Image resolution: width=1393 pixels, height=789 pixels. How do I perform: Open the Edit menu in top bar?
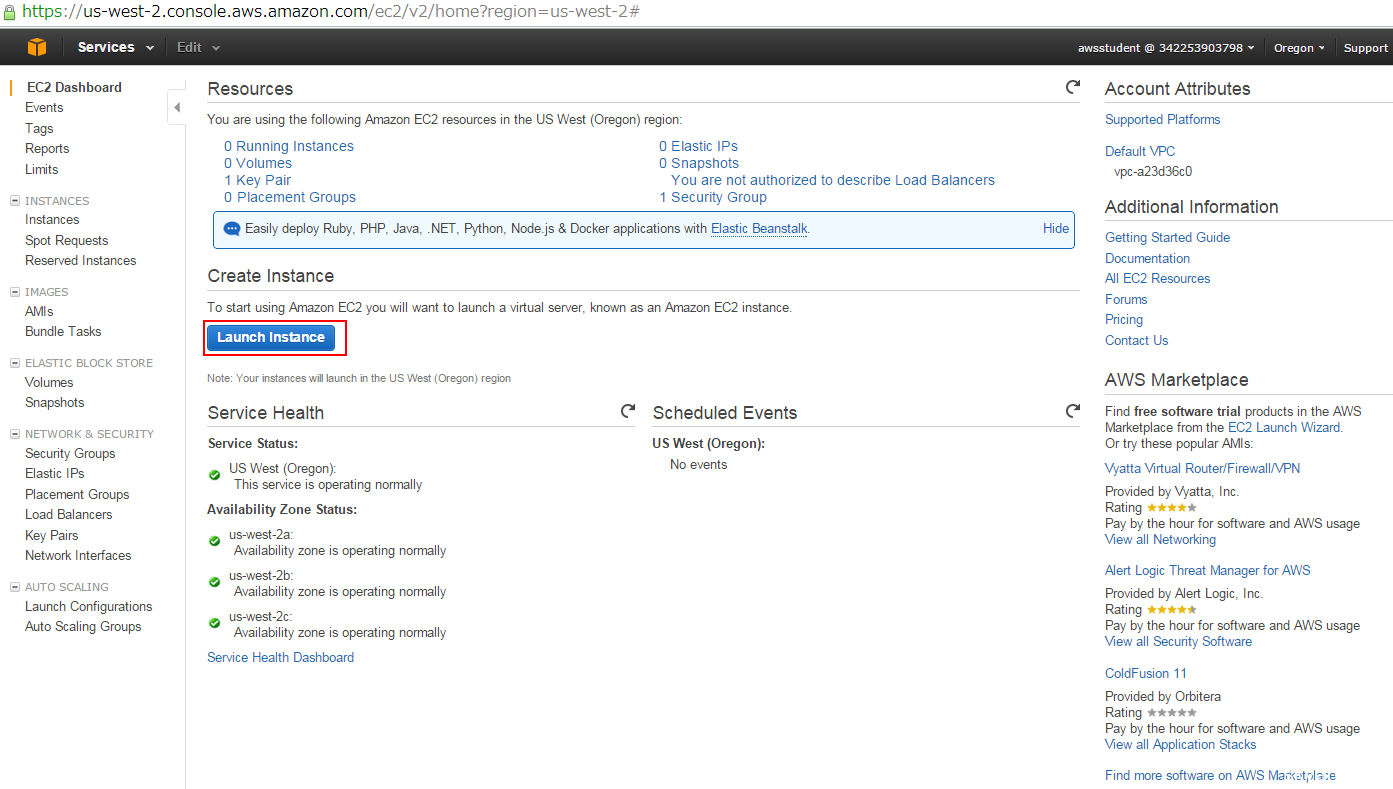coord(198,47)
